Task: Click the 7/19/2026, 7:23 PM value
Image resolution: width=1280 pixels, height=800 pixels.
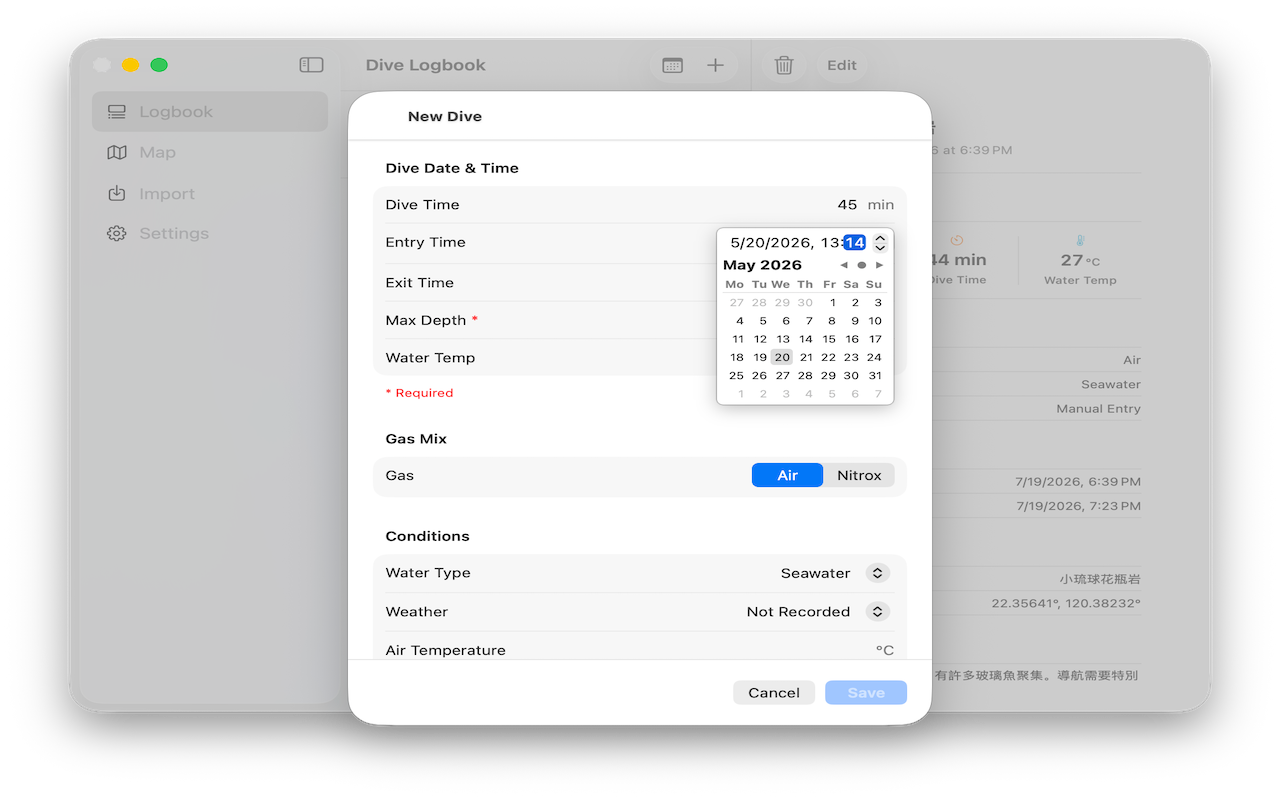Action: 1078,506
